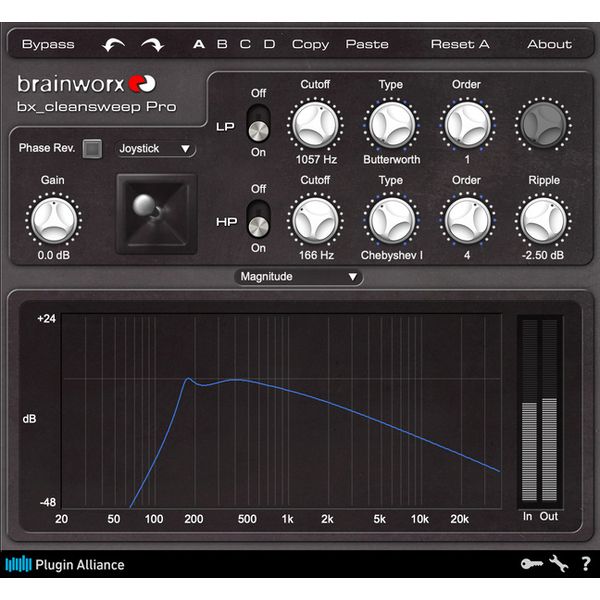600x600 pixels.
Task: Click the LP Order knob
Action: tap(467, 124)
